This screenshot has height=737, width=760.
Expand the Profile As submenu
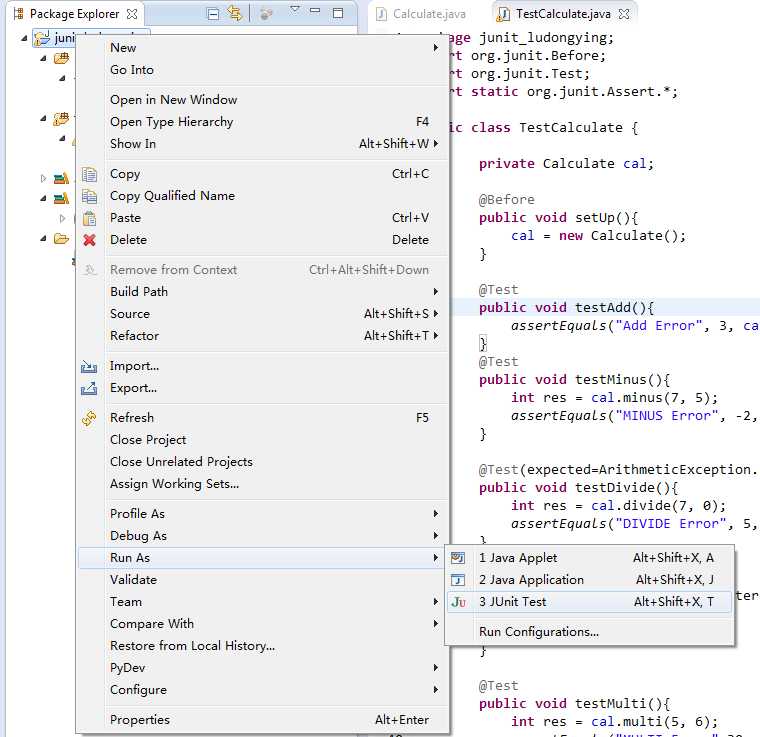pyautogui.click(x=263, y=514)
